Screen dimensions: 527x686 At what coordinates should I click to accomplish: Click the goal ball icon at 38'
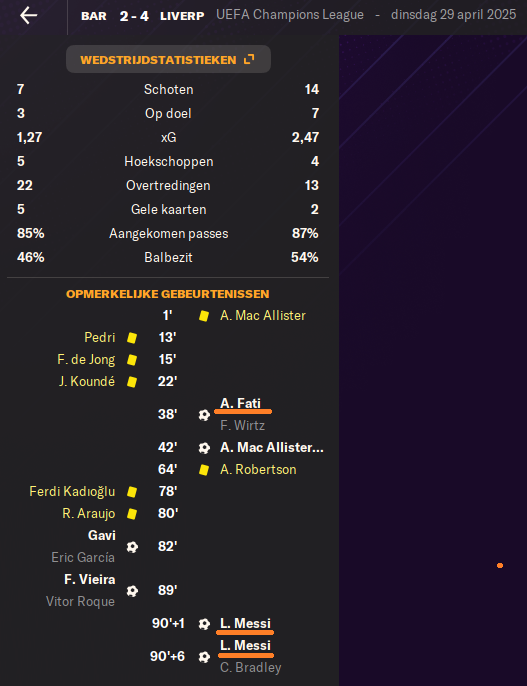click(204, 415)
